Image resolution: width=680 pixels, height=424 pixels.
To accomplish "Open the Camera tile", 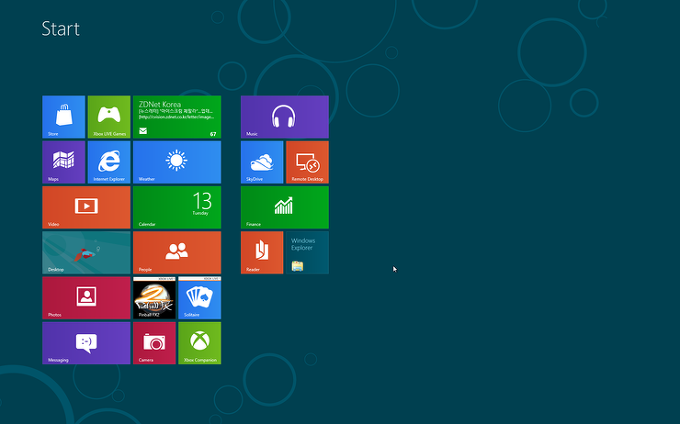I will (x=154, y=343).
